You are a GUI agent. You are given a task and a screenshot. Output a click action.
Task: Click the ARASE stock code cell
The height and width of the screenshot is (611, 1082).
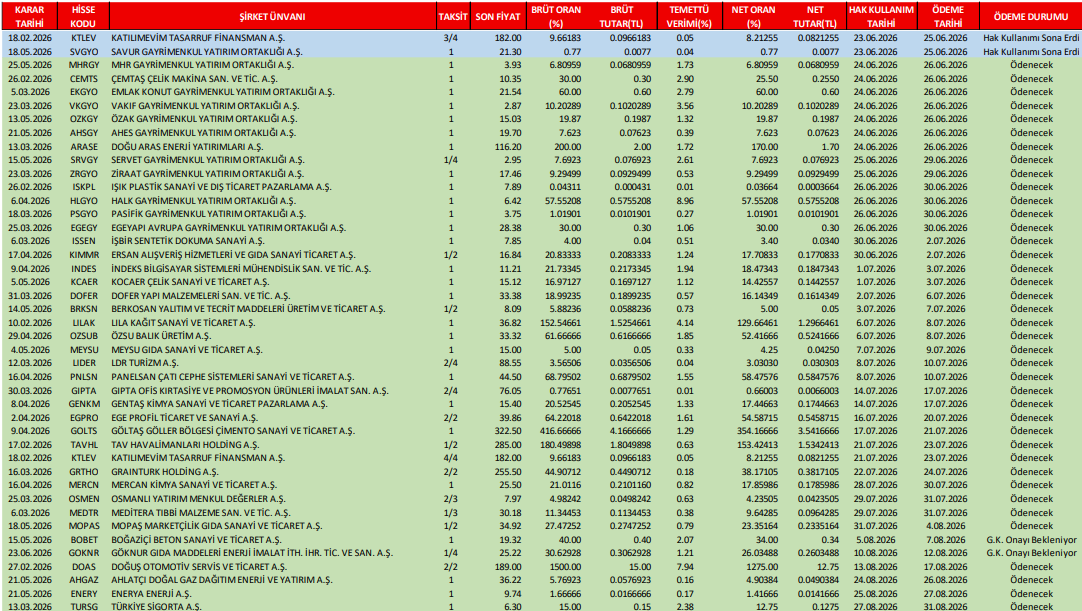pos(83,146)
